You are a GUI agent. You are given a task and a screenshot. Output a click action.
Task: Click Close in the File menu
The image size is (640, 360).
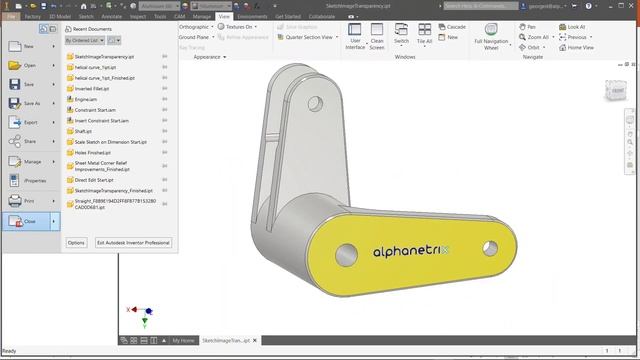coord(27,221)
